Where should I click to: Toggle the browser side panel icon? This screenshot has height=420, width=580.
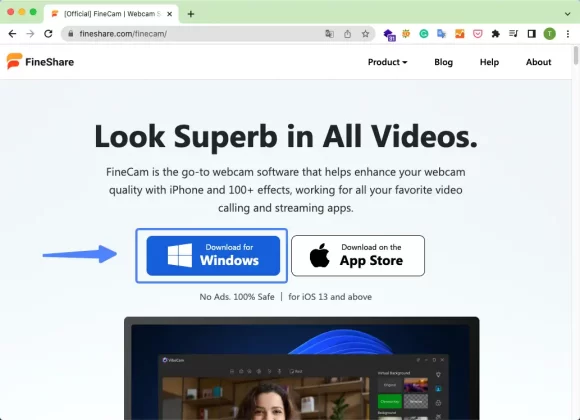(x=532, y=34)
